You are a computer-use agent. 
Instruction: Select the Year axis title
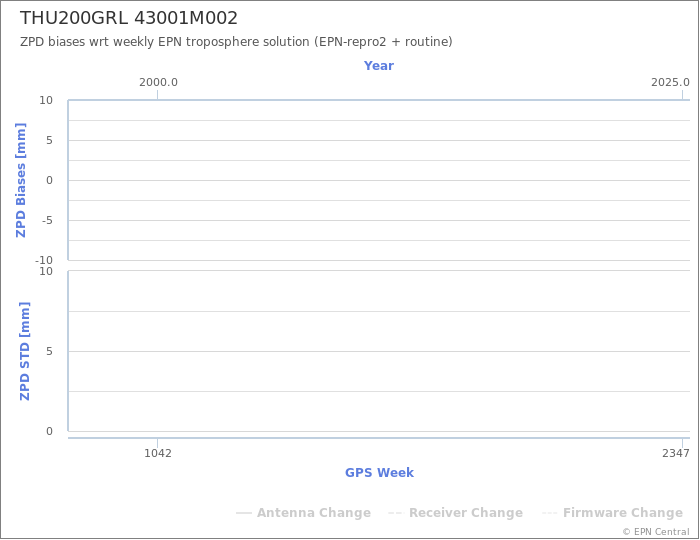(x=379, y=66)
